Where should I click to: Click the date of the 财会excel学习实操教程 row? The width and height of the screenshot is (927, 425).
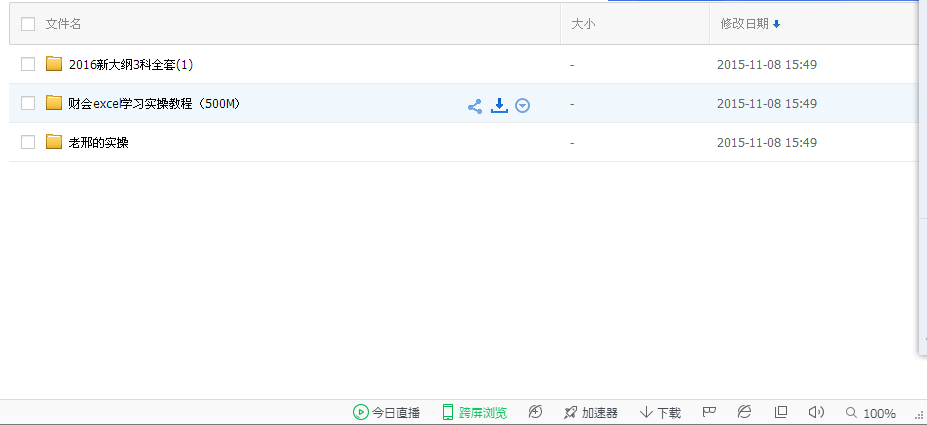(767, 103)
